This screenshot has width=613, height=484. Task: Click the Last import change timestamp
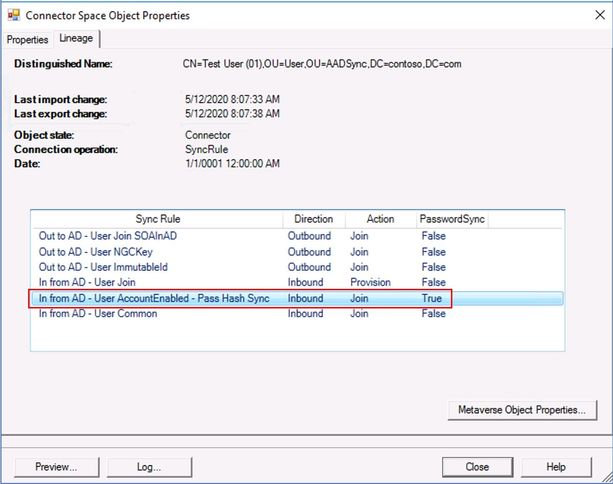[x=232, y=99]
